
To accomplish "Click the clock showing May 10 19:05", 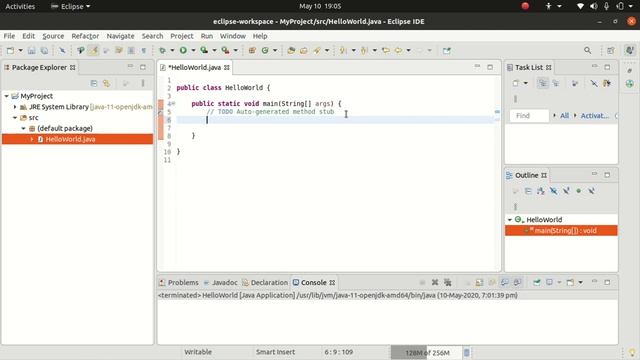I will (x=320, y=6).
